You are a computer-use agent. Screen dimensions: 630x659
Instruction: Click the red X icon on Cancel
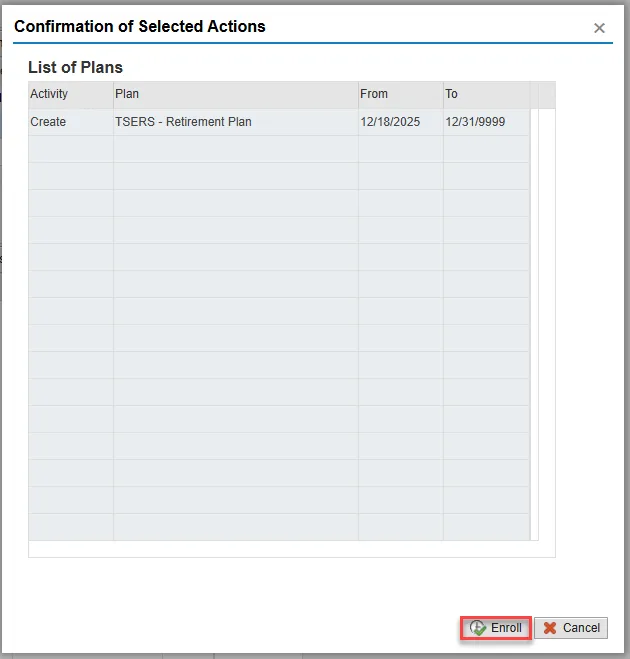tap(550, 628)
